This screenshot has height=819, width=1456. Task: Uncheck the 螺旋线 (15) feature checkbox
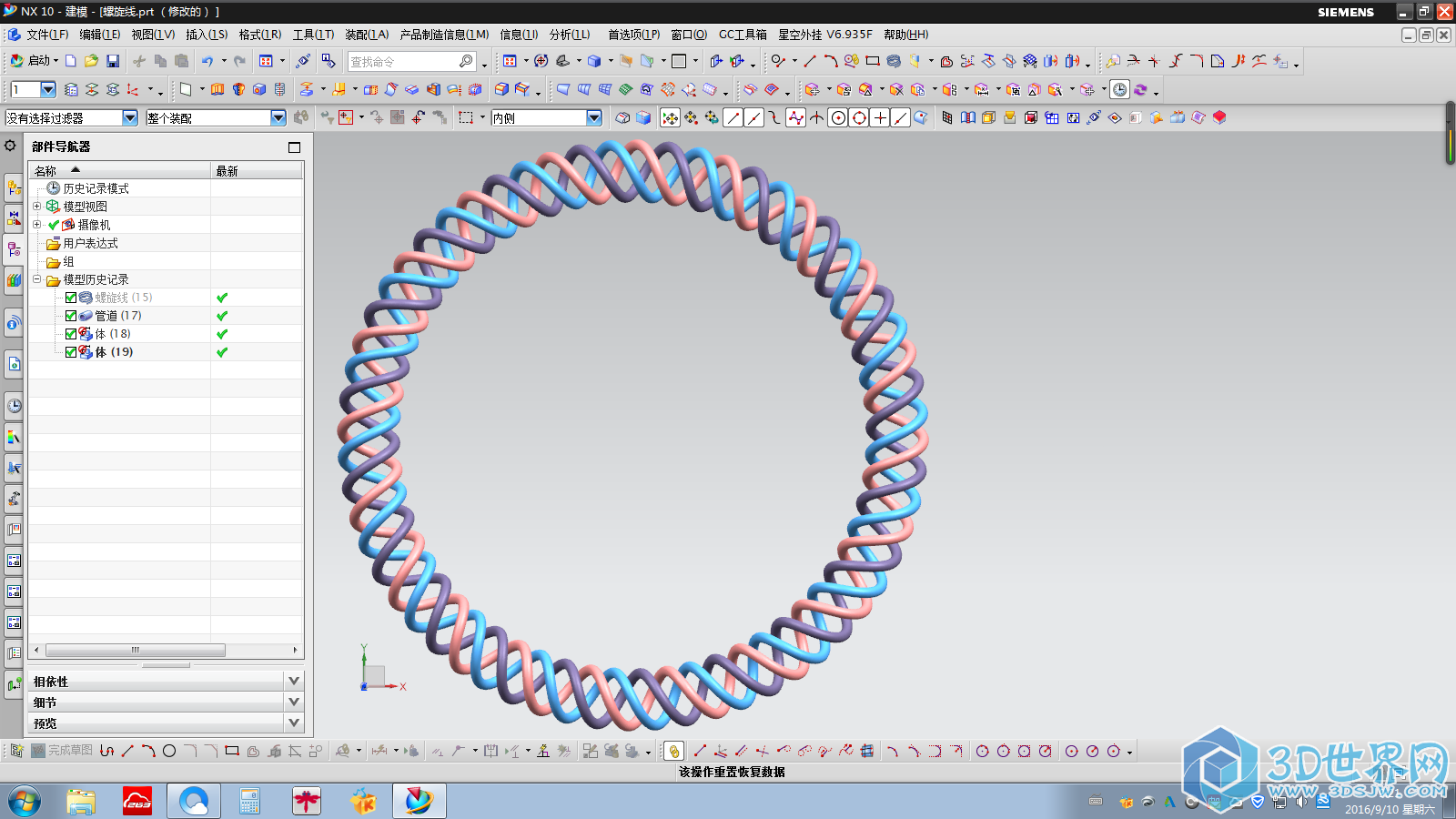(x=71, y=298)
